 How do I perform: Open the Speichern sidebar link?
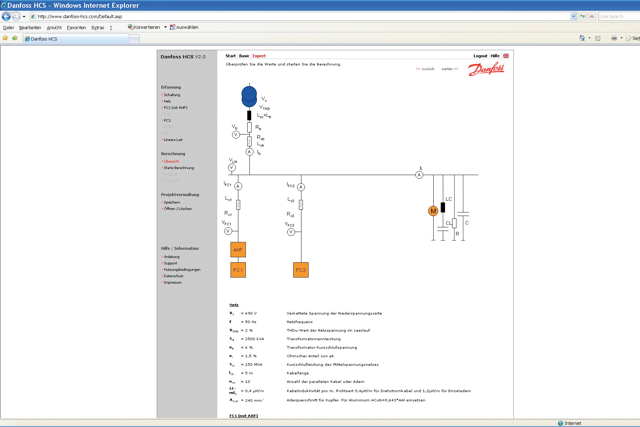(172, 202)
